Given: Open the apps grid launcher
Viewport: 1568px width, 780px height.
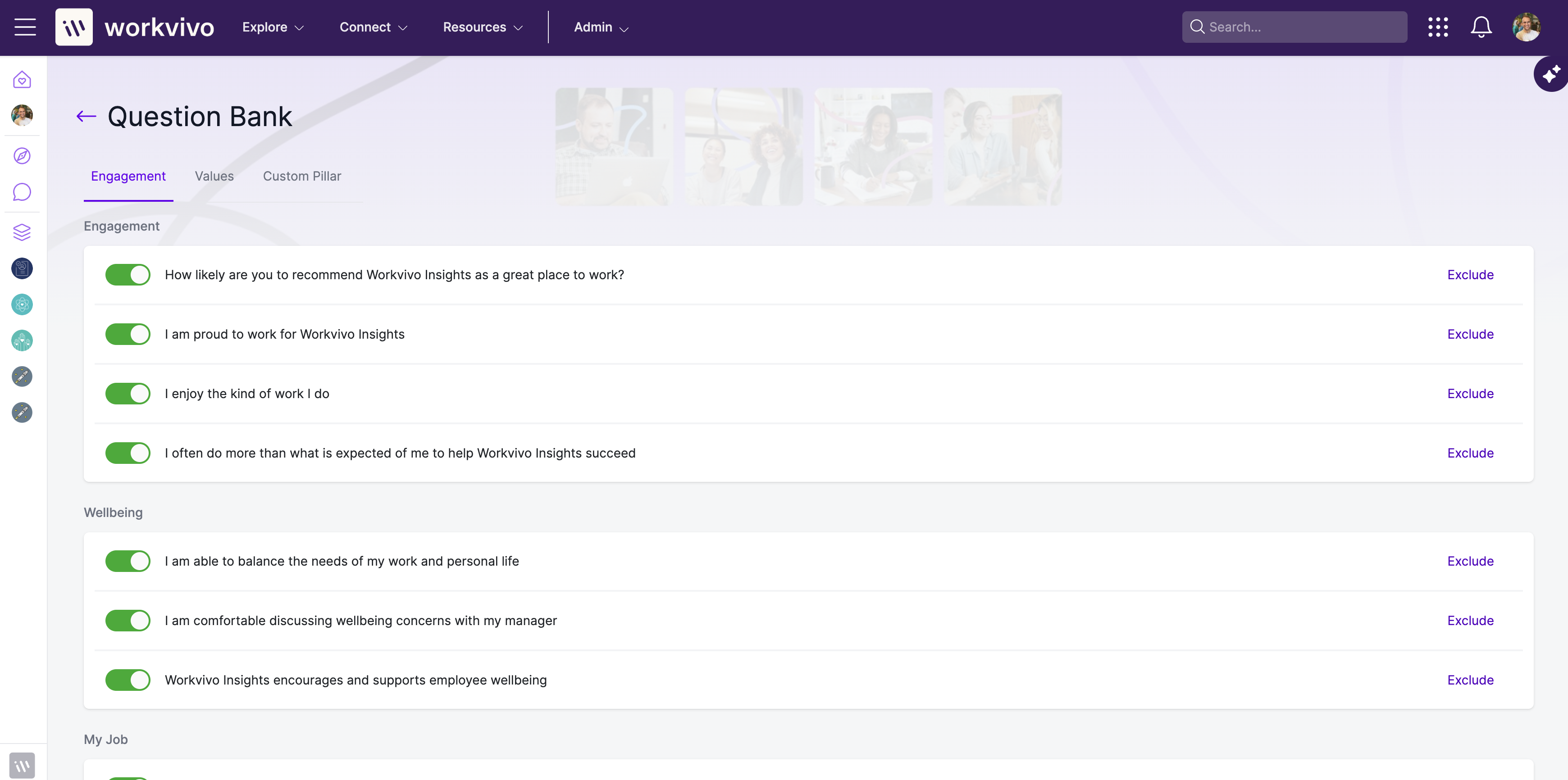Looking at the screenshot, I should [1438, 27].
